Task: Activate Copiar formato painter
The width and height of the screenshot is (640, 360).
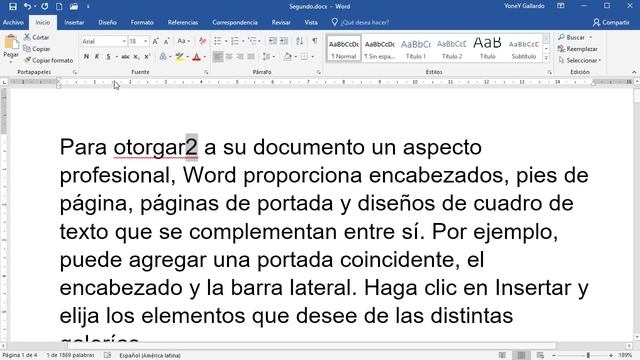Action: (48, 60)
